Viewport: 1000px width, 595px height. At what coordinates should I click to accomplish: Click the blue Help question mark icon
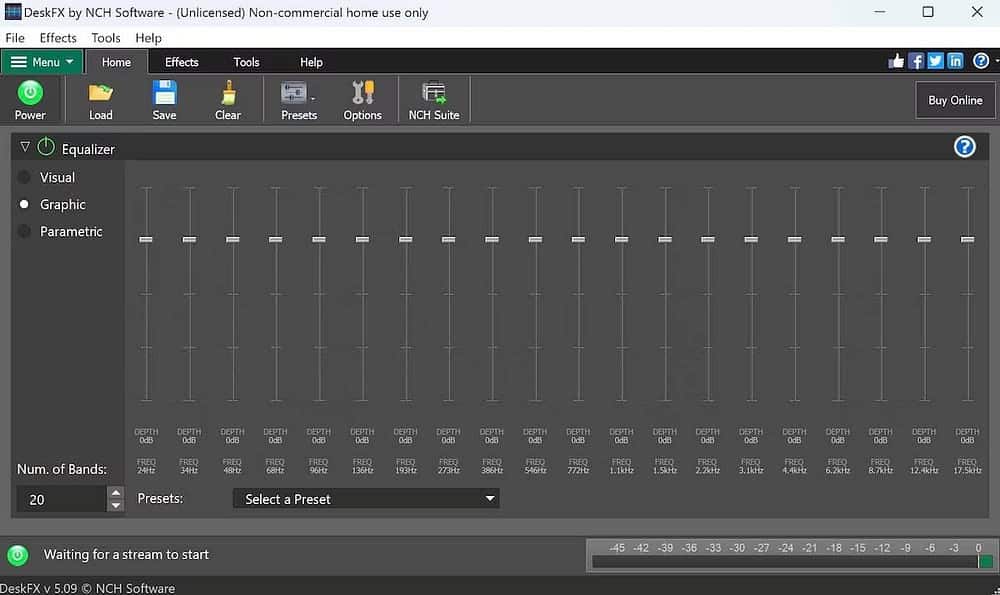pos(964,146)
